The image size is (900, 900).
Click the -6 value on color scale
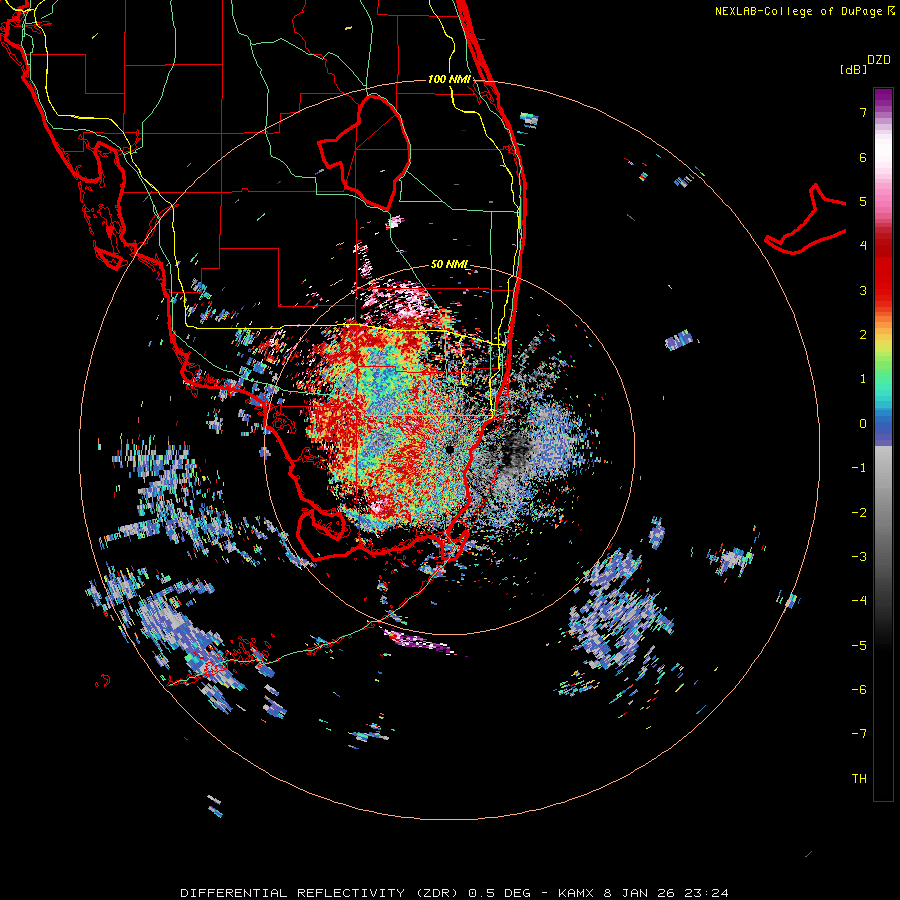coord(859,690)
